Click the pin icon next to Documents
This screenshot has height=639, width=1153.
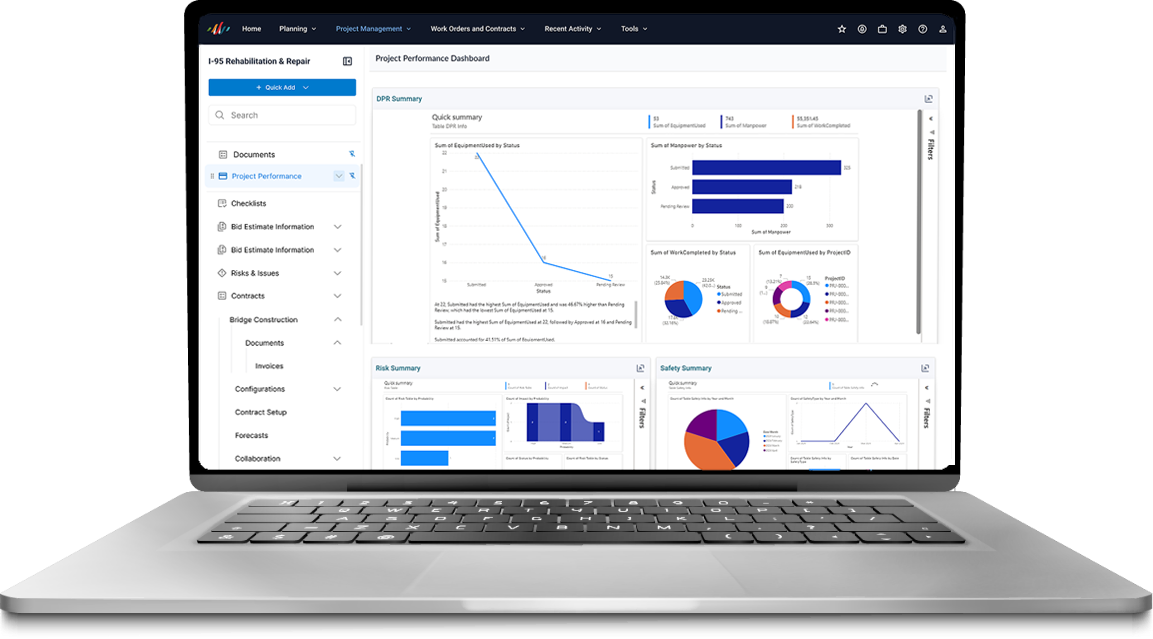click(352, 154)
